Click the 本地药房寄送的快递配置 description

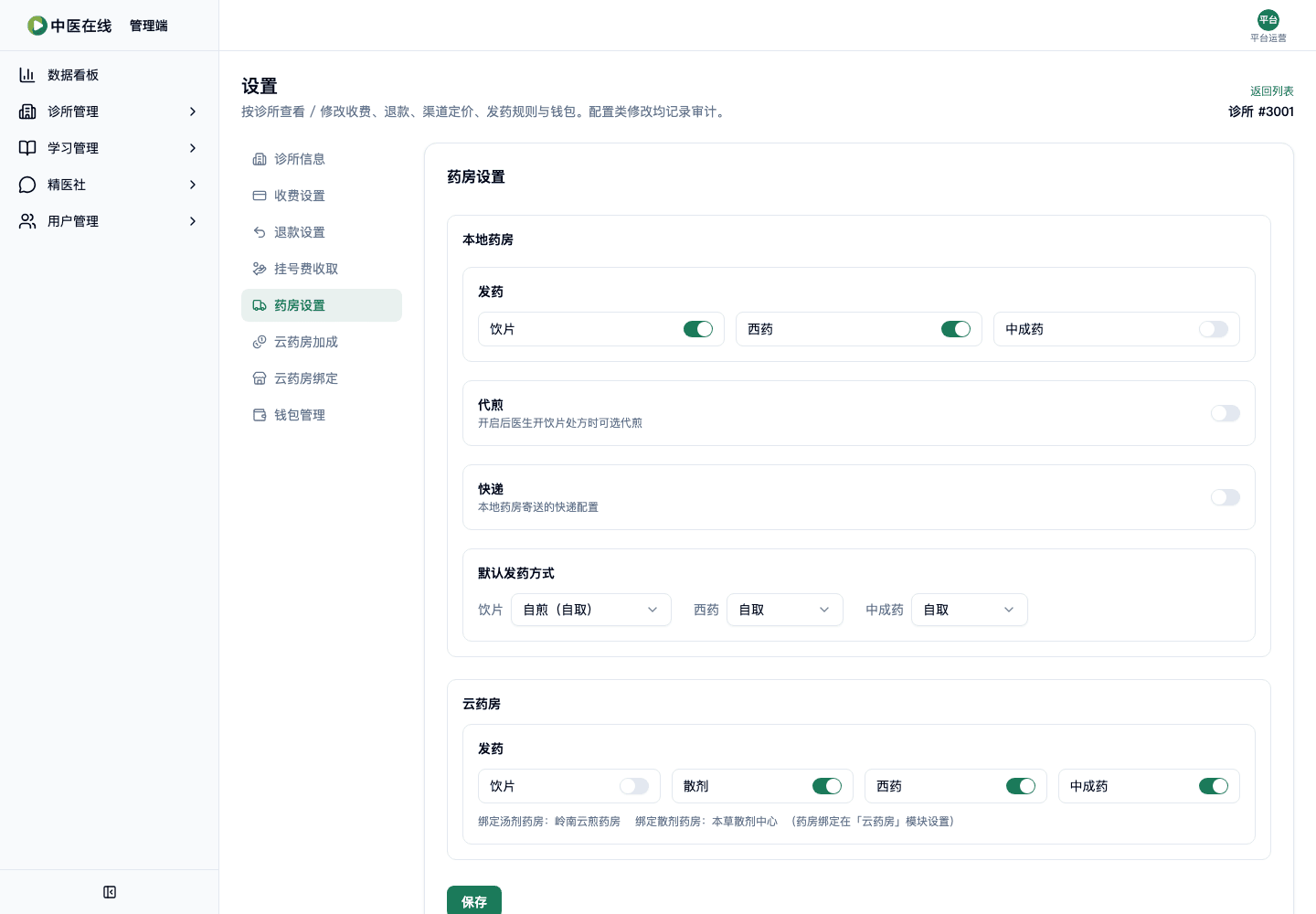click(x=538, y=507)
